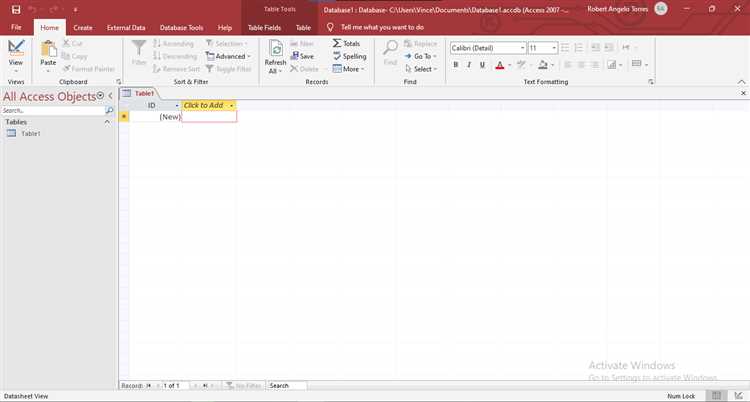Screen dimensions: 750x402
Task: Click the record Search box at bottom
Action: pos(287,385)
